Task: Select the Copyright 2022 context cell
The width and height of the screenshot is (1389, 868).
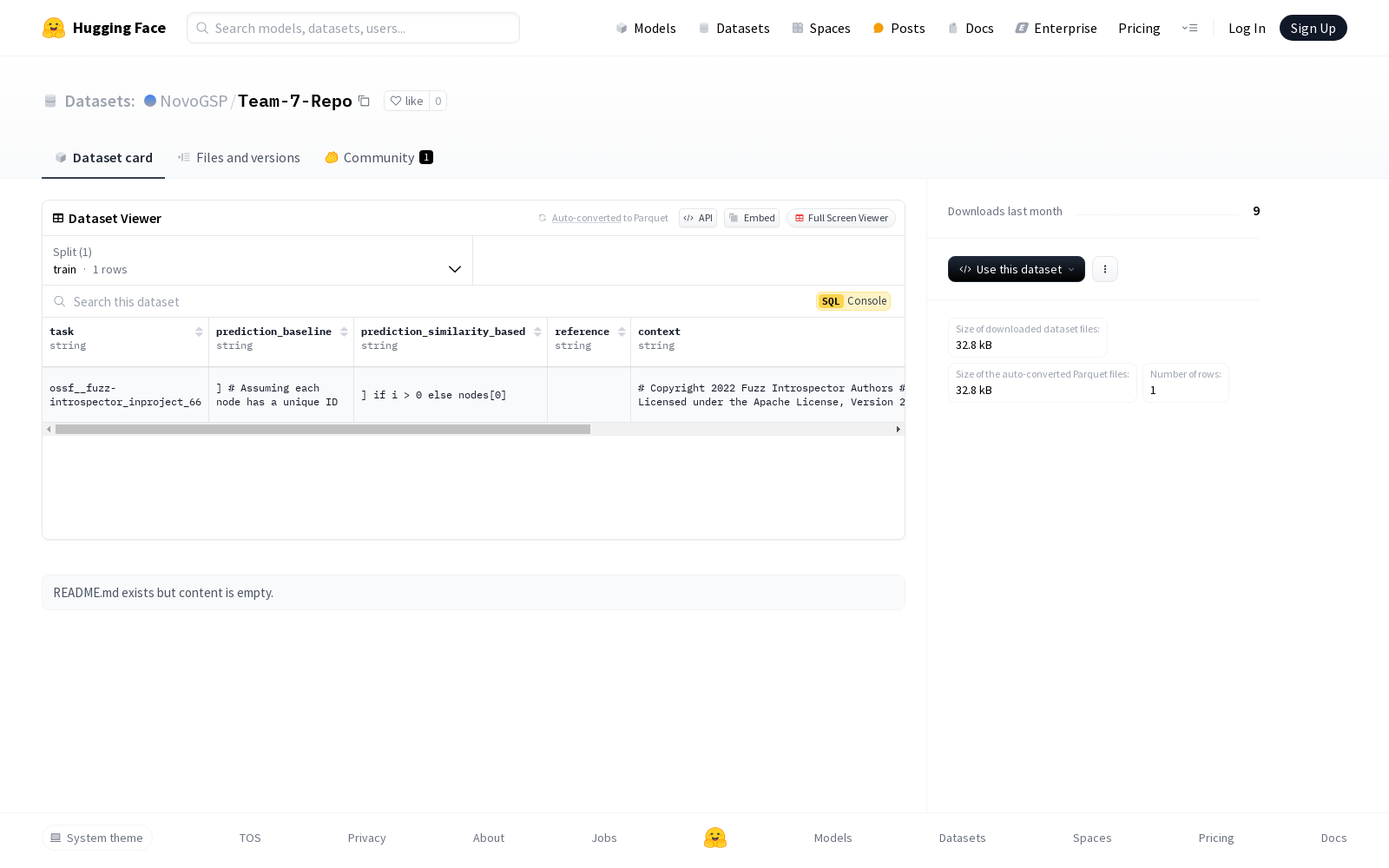Action: tap(768, 395)
